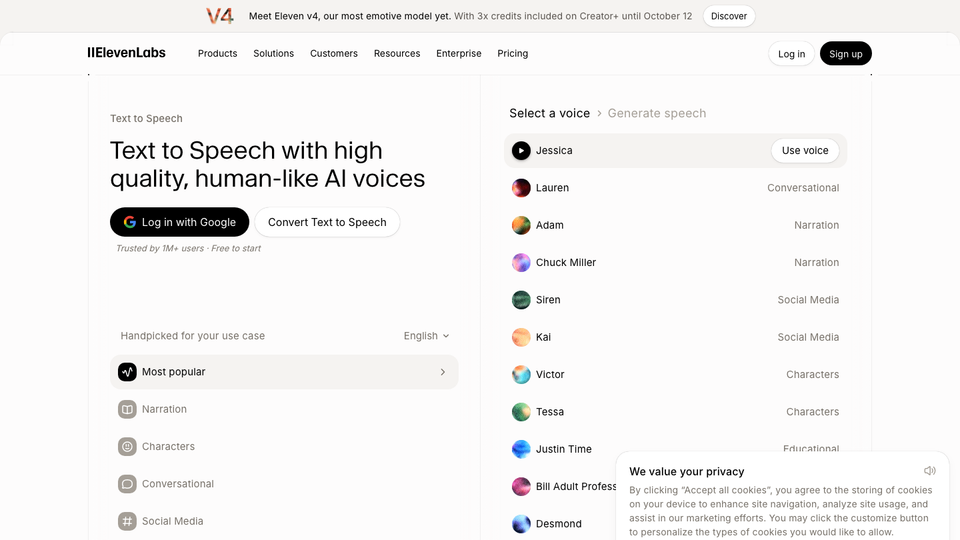
Task: Click Discover in the announcement banner
Action: [729, 16]
